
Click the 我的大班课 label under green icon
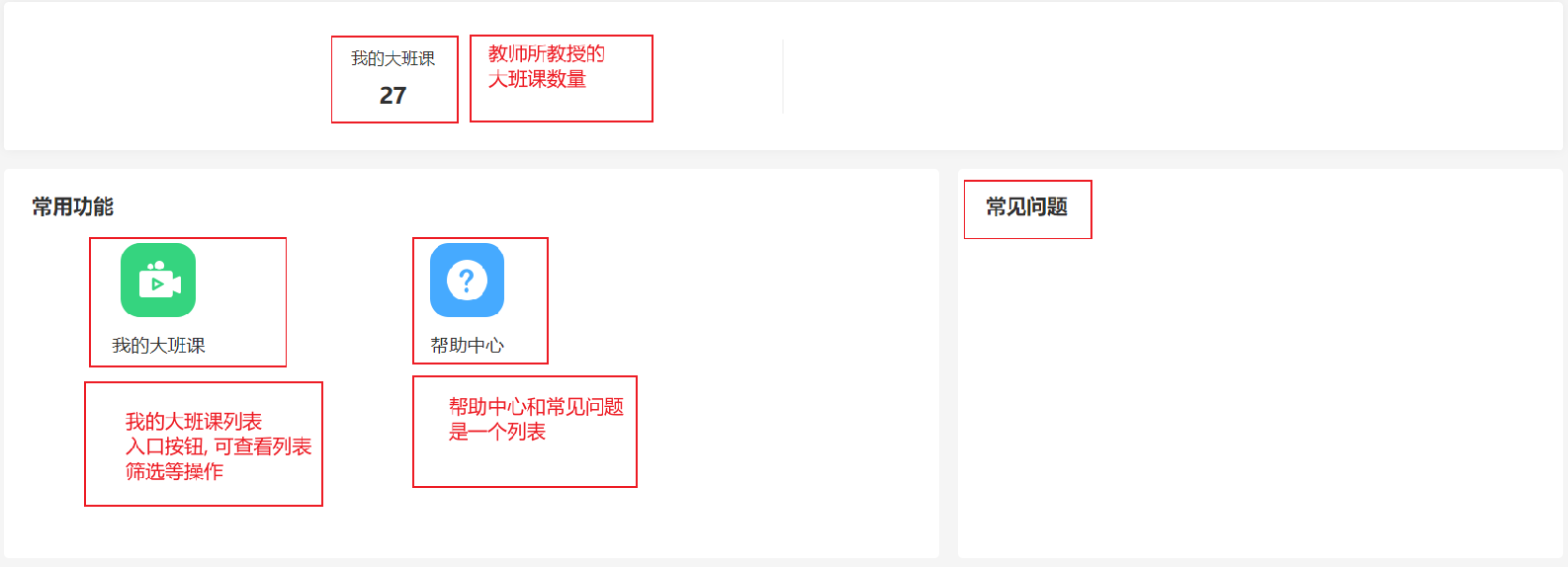(x=158, y=346)
